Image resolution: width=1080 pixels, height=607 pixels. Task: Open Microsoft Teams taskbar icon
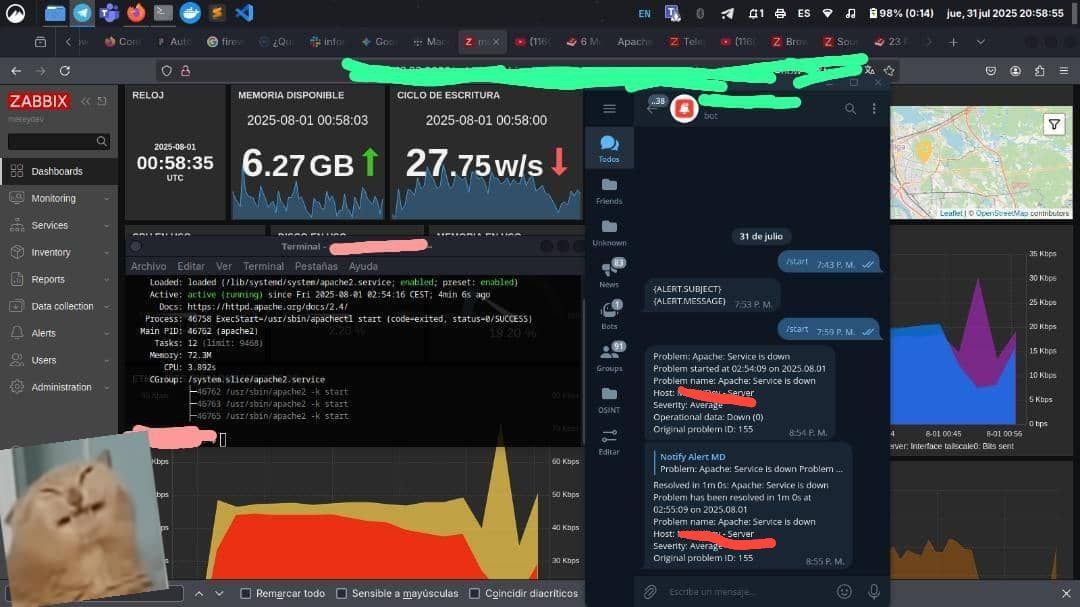pos(109,13)
